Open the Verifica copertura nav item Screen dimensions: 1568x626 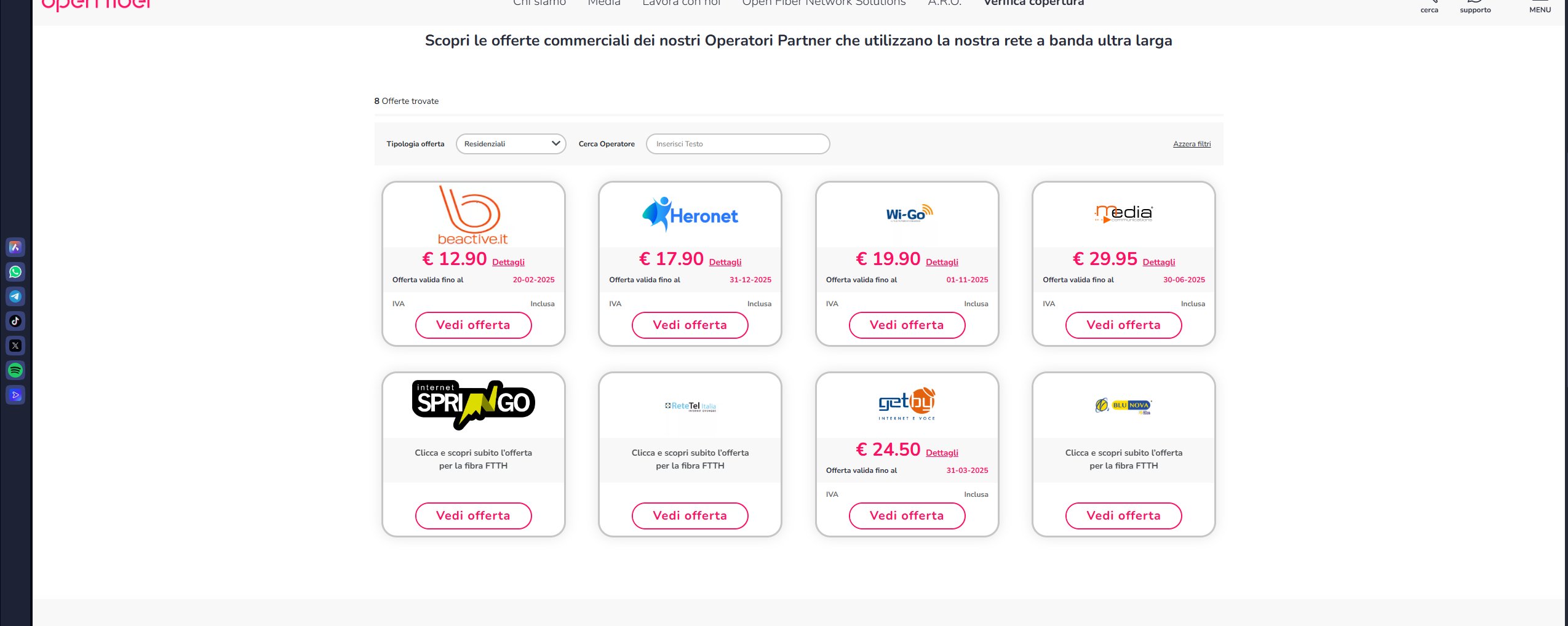pyautogui.click(x=1033, y=4)
